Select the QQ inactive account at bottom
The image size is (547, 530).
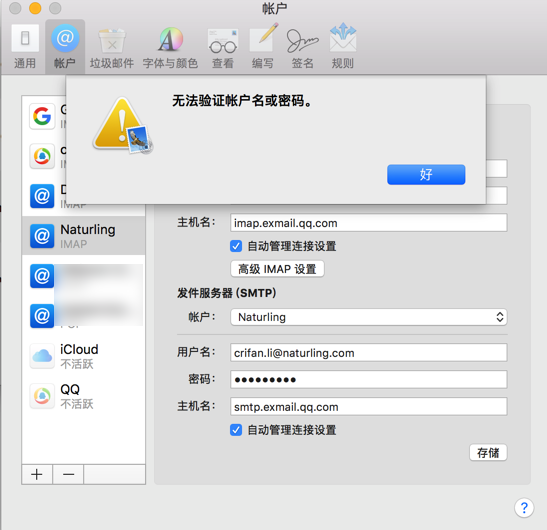pos(84,396)
